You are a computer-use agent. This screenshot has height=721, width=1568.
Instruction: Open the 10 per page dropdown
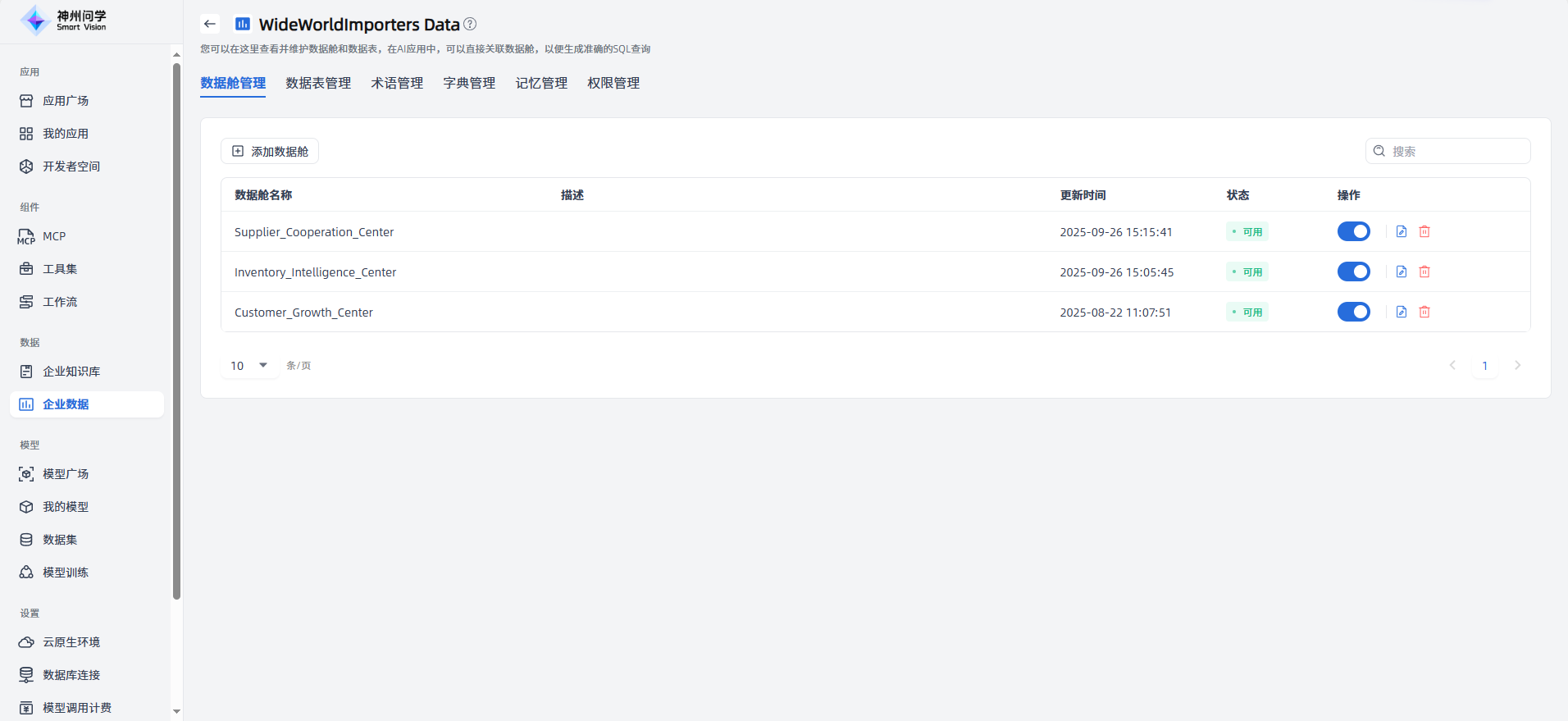[x=249, y=365]
